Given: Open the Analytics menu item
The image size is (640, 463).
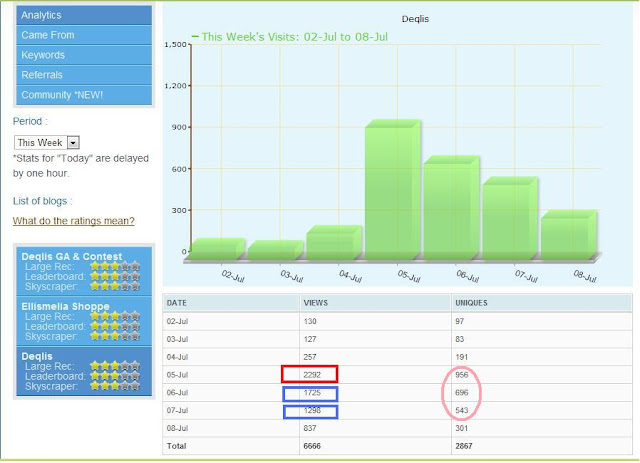Looking at the screenshot, I should 84,15.
